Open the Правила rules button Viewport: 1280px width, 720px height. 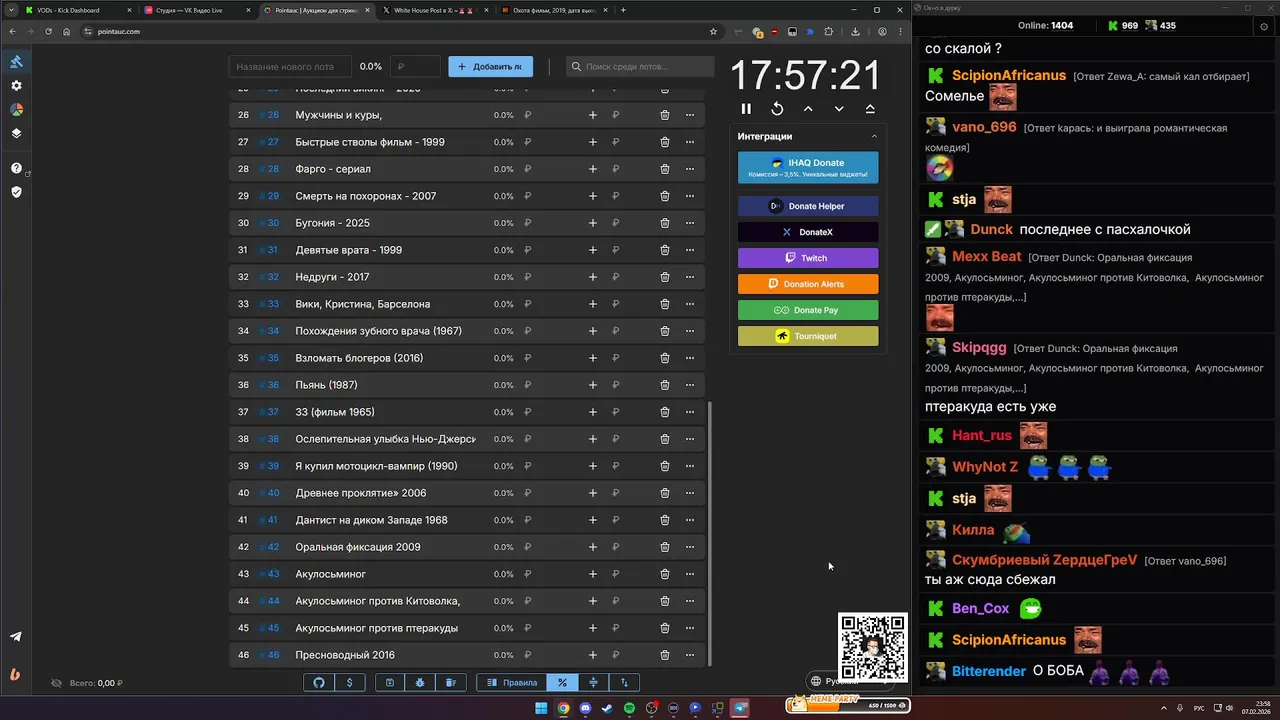tap(512, 683)
